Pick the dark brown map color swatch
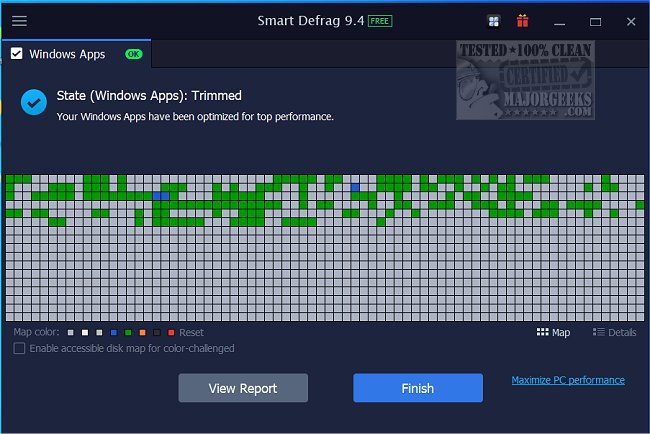This screenshot has height=434, width=650. click(x=157, y=332)
